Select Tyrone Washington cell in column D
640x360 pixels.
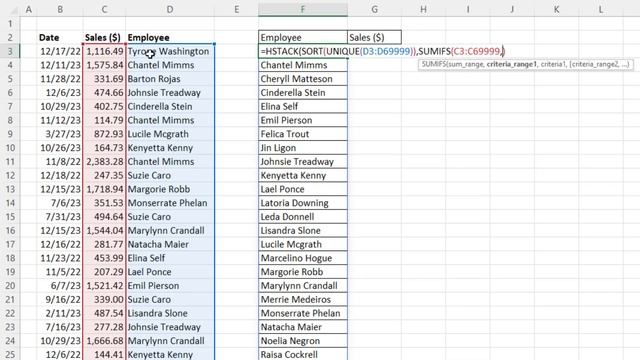[x=170, y=51]
